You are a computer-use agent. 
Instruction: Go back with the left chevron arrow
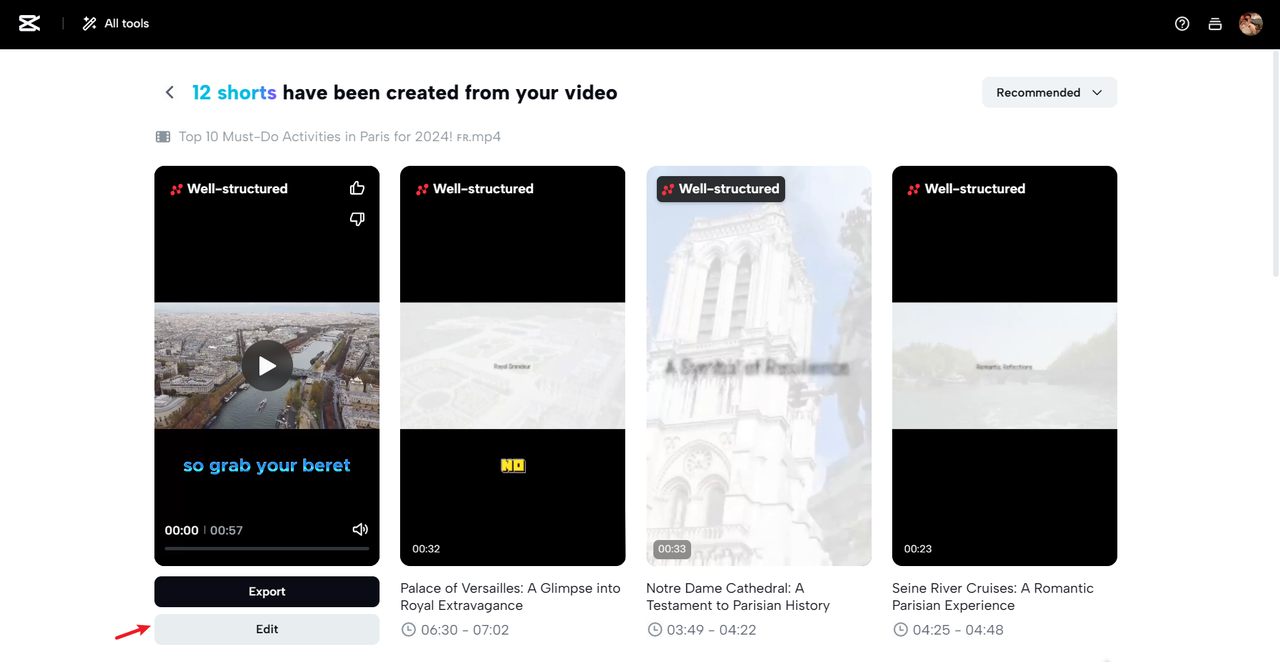pos(170,92)
